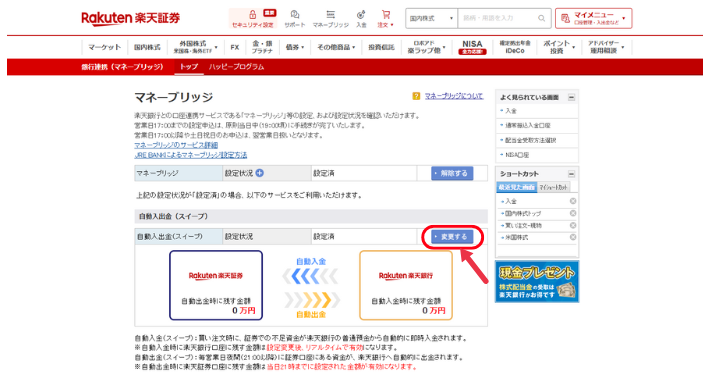The height and width of the screenshot is (380, 710).
Task: Click 銀行連携（マネーブリッジ） in the red bar
Action: click(x=122, y=67)
